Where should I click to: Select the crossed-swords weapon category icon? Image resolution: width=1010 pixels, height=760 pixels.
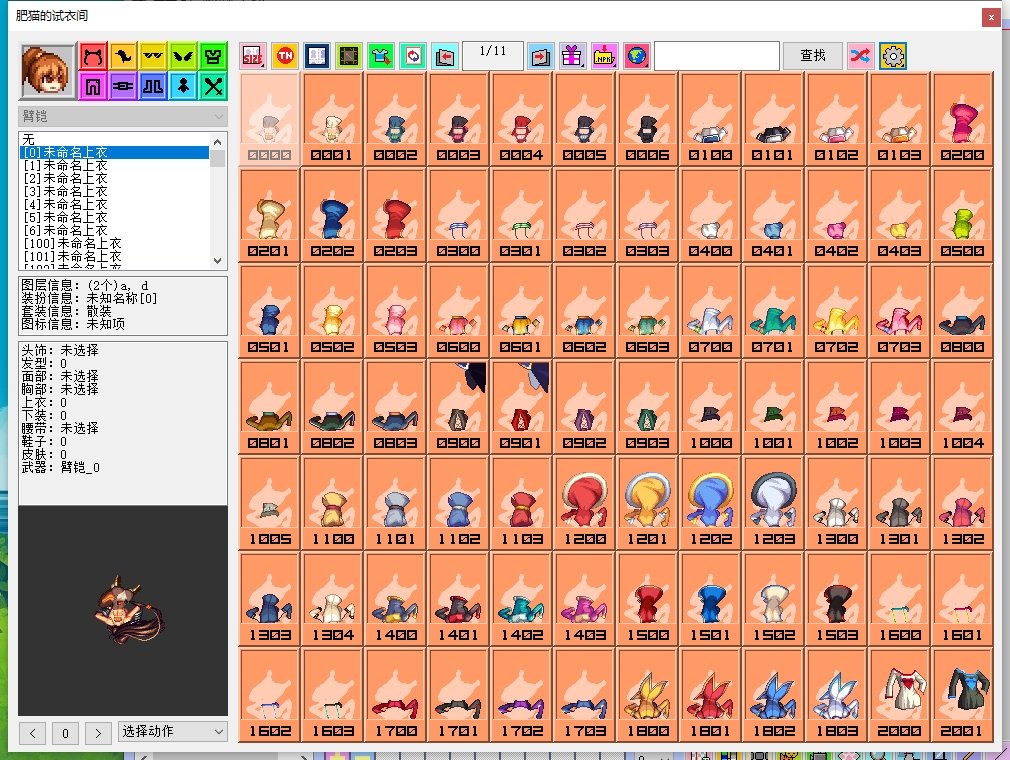(x=213, y=86)
